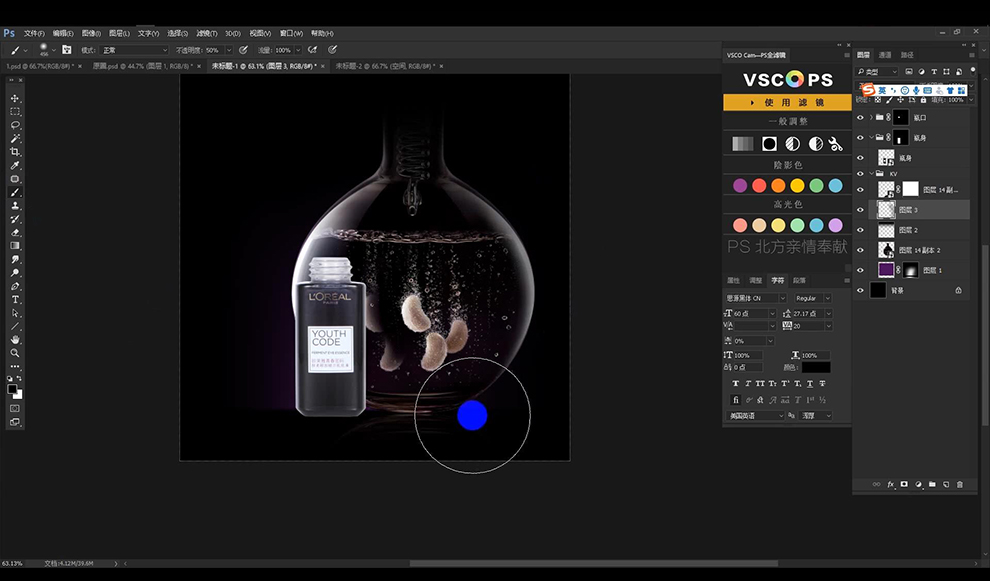Toggle visibility of 背景 layer
This screenshot has height=581, width=990.
[860, 290]
